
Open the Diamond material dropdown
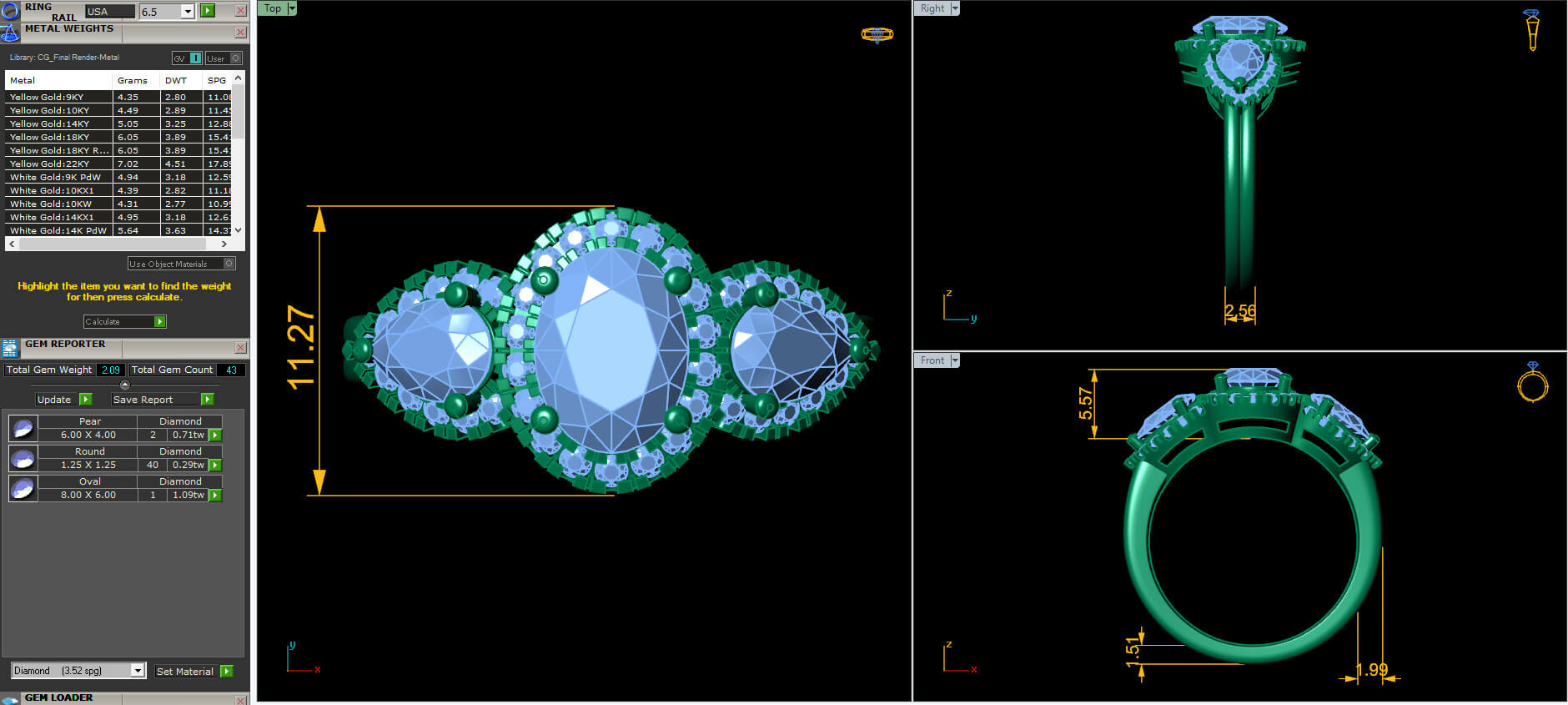point(138,671)
